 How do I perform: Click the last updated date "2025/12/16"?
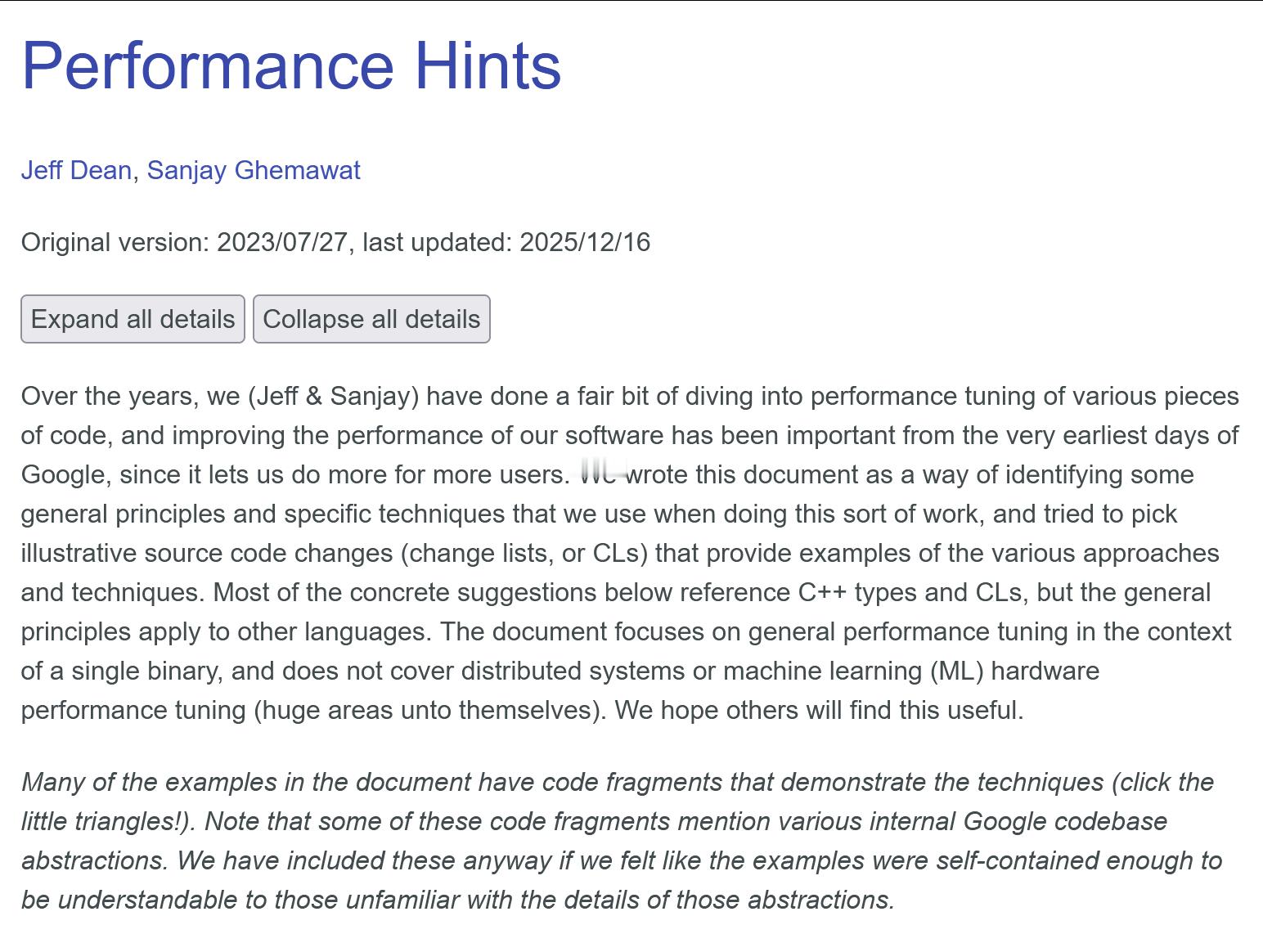[585, 242]
